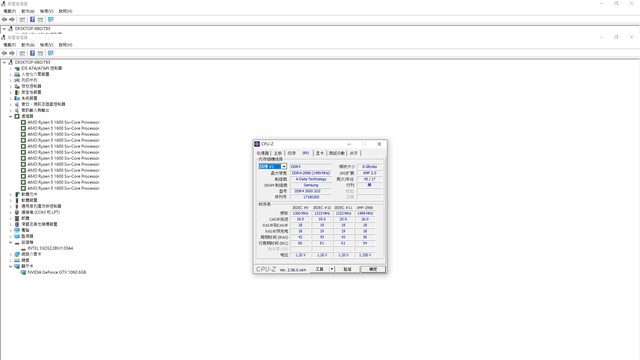The height and width of the screenshot is (360, 640).
Task: Select the NVIDIA GeForce GTX 1060 6GB device
Action: point(57,272)
